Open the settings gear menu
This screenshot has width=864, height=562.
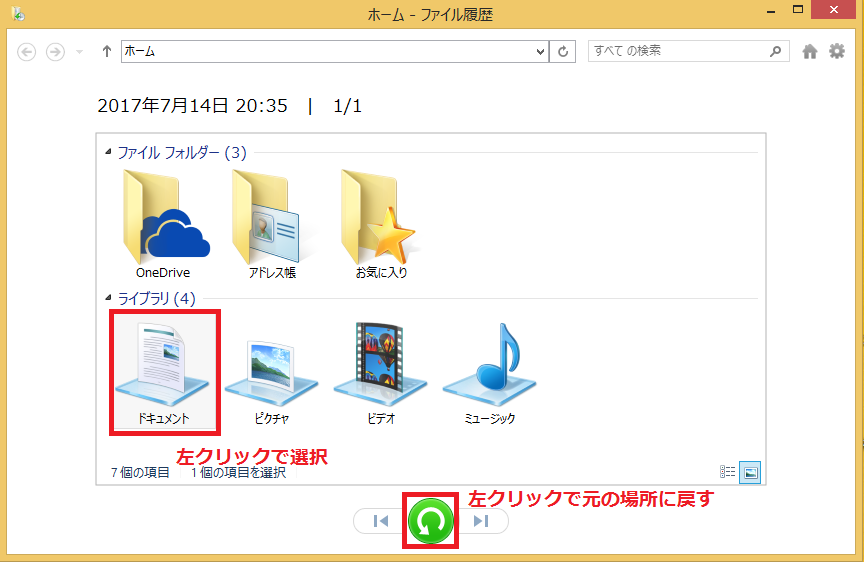point(837,52)
